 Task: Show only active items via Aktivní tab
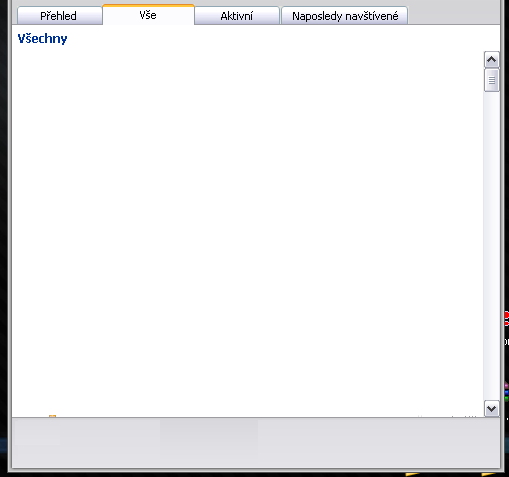(237, 16)
